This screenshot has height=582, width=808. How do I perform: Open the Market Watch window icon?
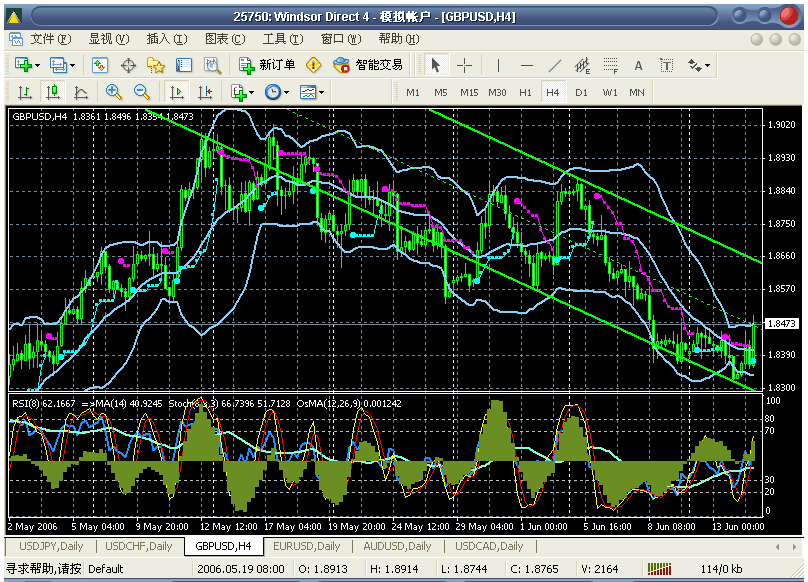(100, 65)
